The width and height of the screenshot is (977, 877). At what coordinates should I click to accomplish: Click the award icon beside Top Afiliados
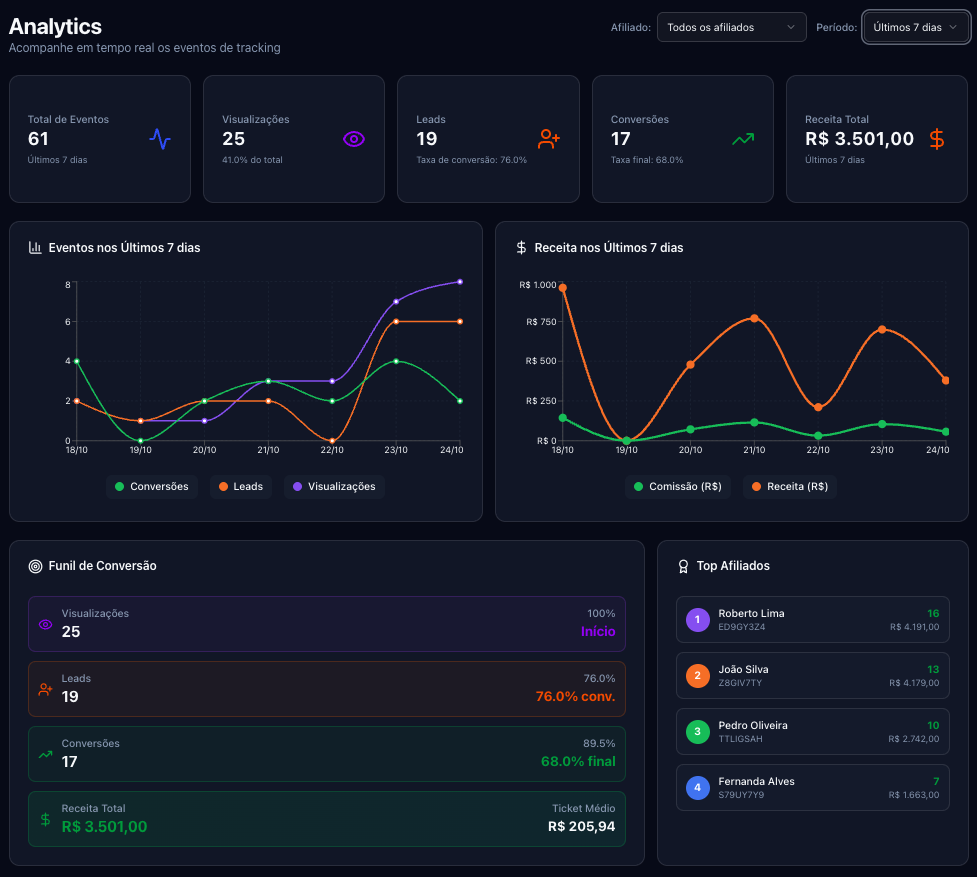click(683, 566)
